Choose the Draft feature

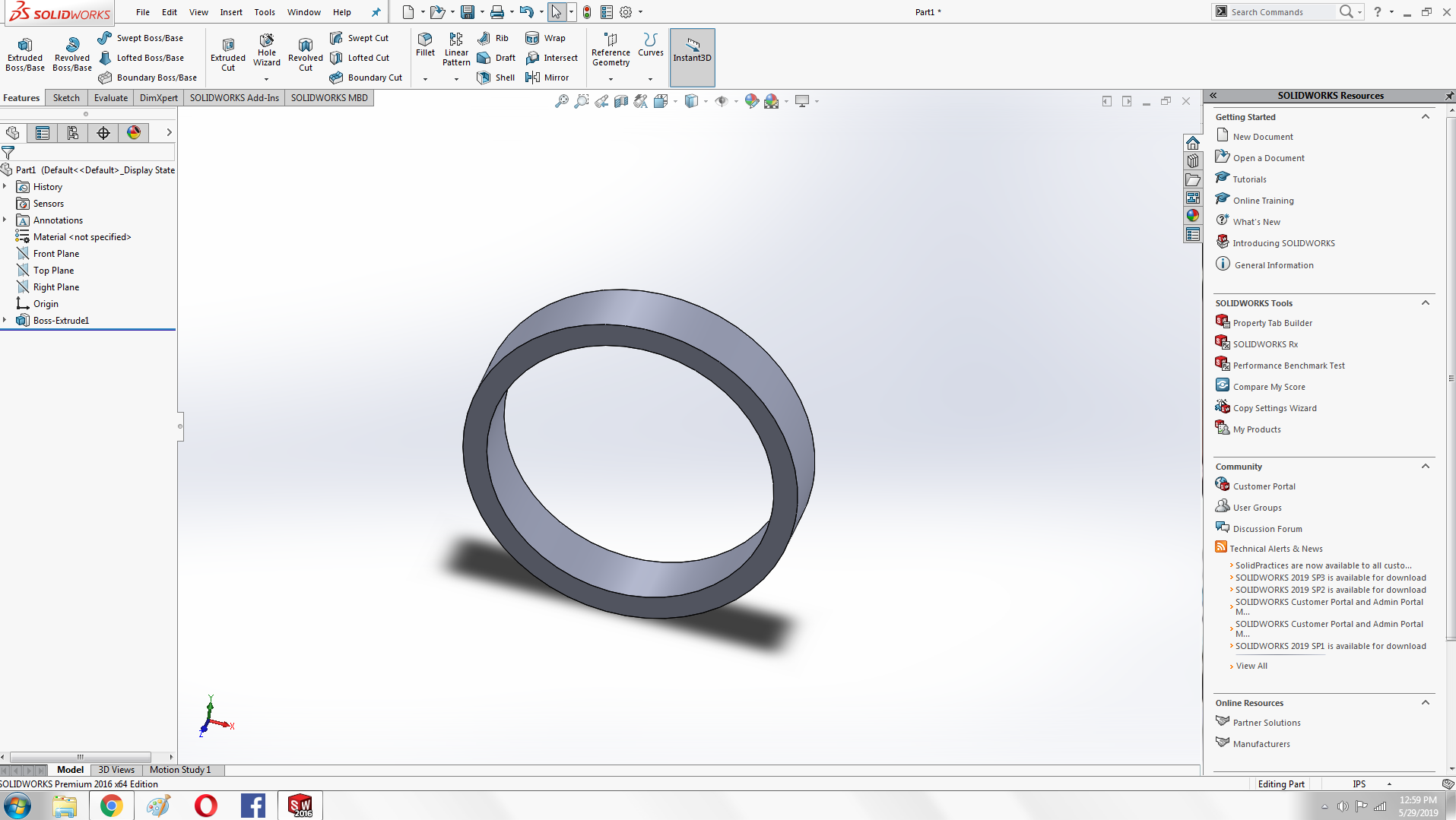496,58
